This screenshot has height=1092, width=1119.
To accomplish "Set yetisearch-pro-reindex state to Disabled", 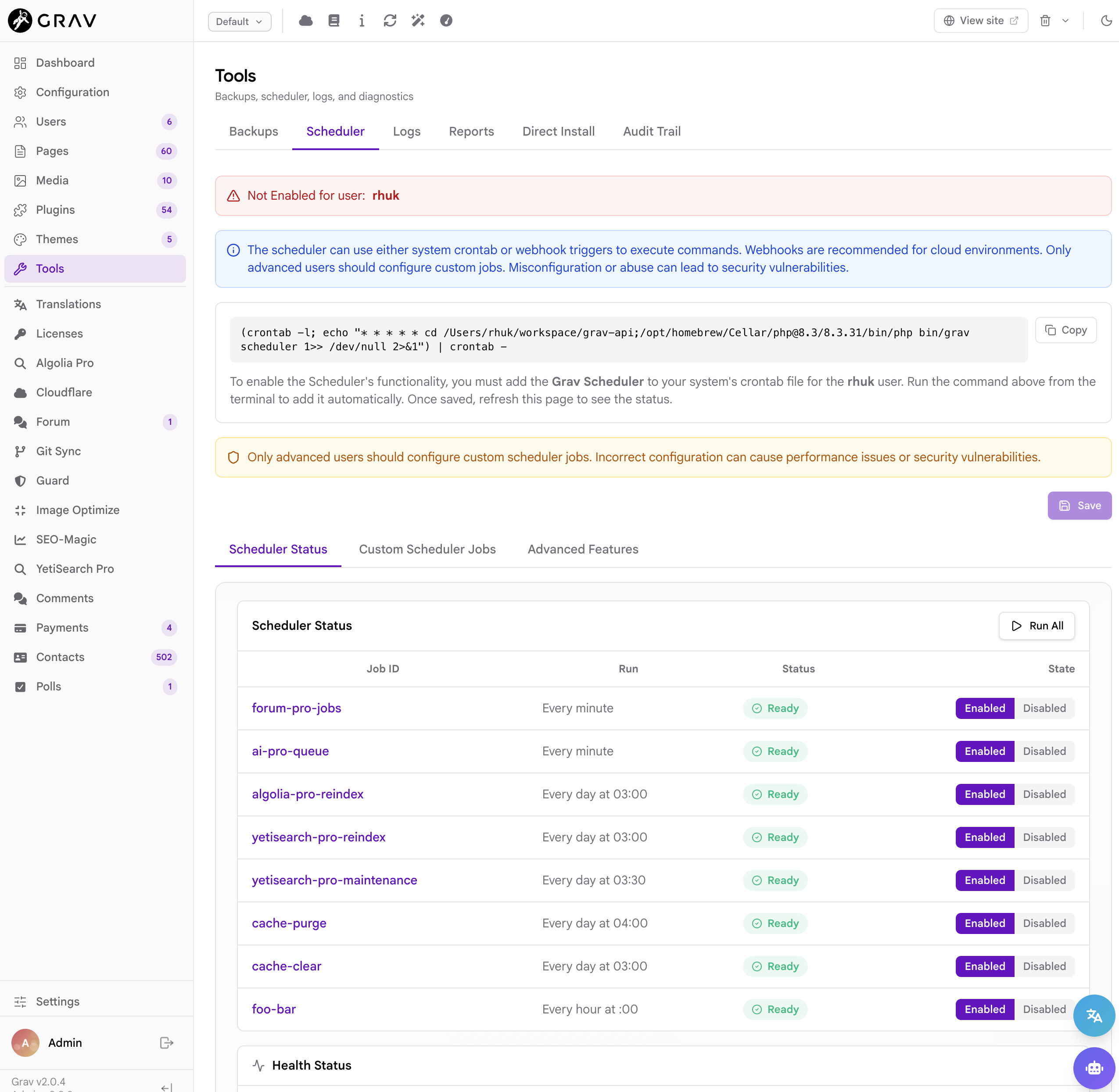I will coord(1044,837).
